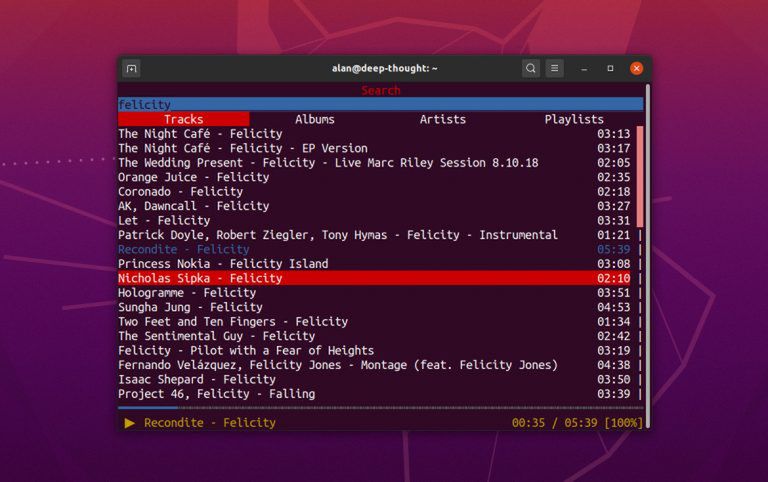The width and height of the screenshot is (768, 482).
Task: Switch to the Playlists tab
Action: (x=574, y=119)
